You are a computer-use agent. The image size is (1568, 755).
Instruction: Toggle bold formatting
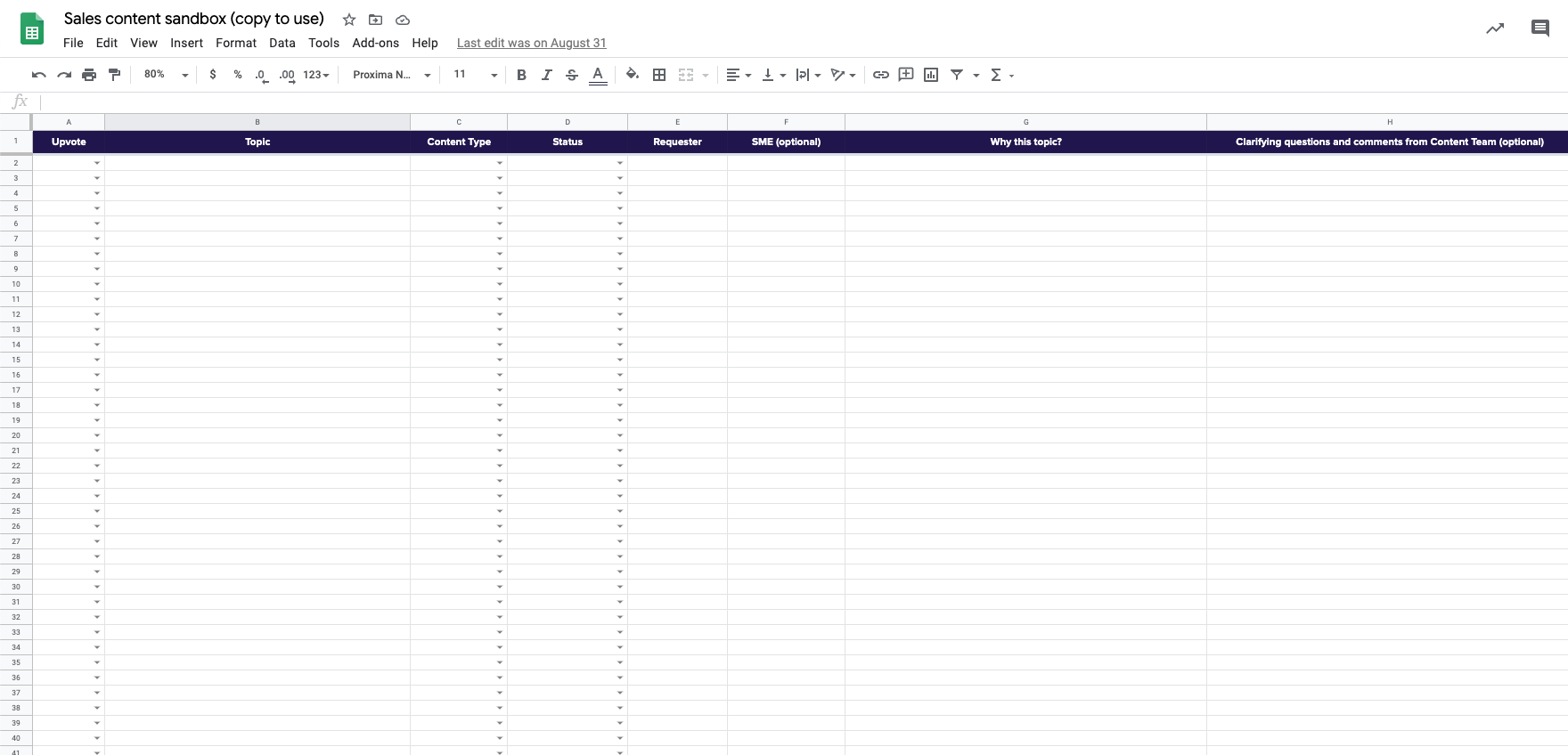click(x=522, y=75)
